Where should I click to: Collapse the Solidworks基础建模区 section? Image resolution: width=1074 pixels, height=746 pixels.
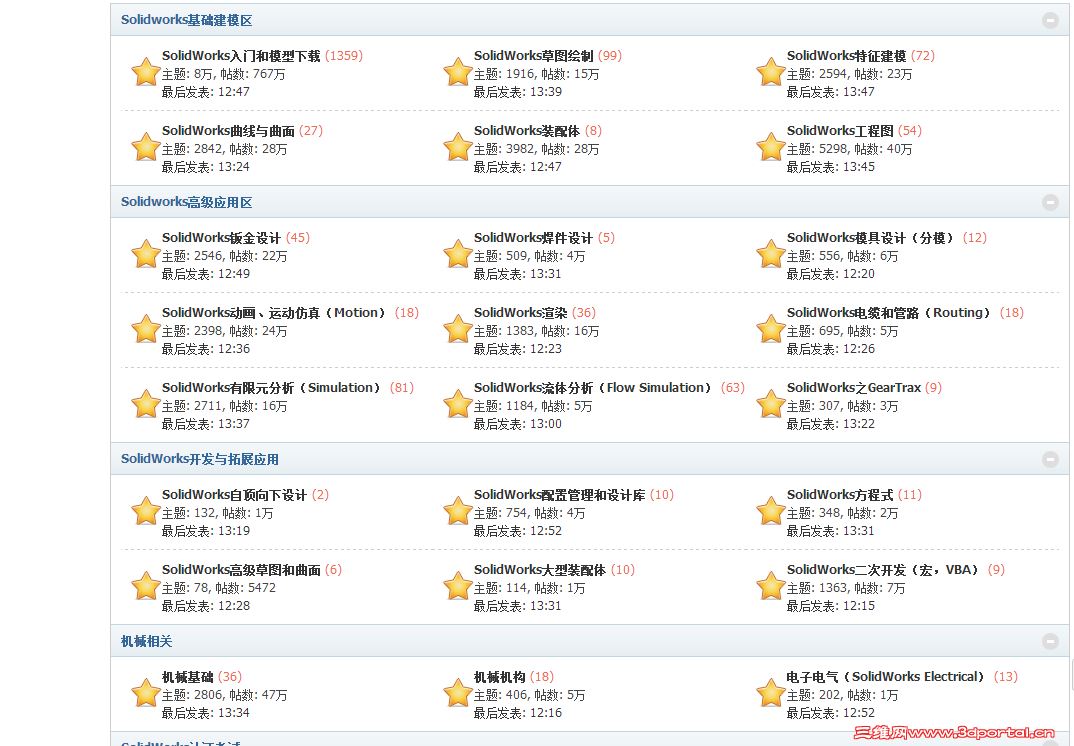(1050, 20)
